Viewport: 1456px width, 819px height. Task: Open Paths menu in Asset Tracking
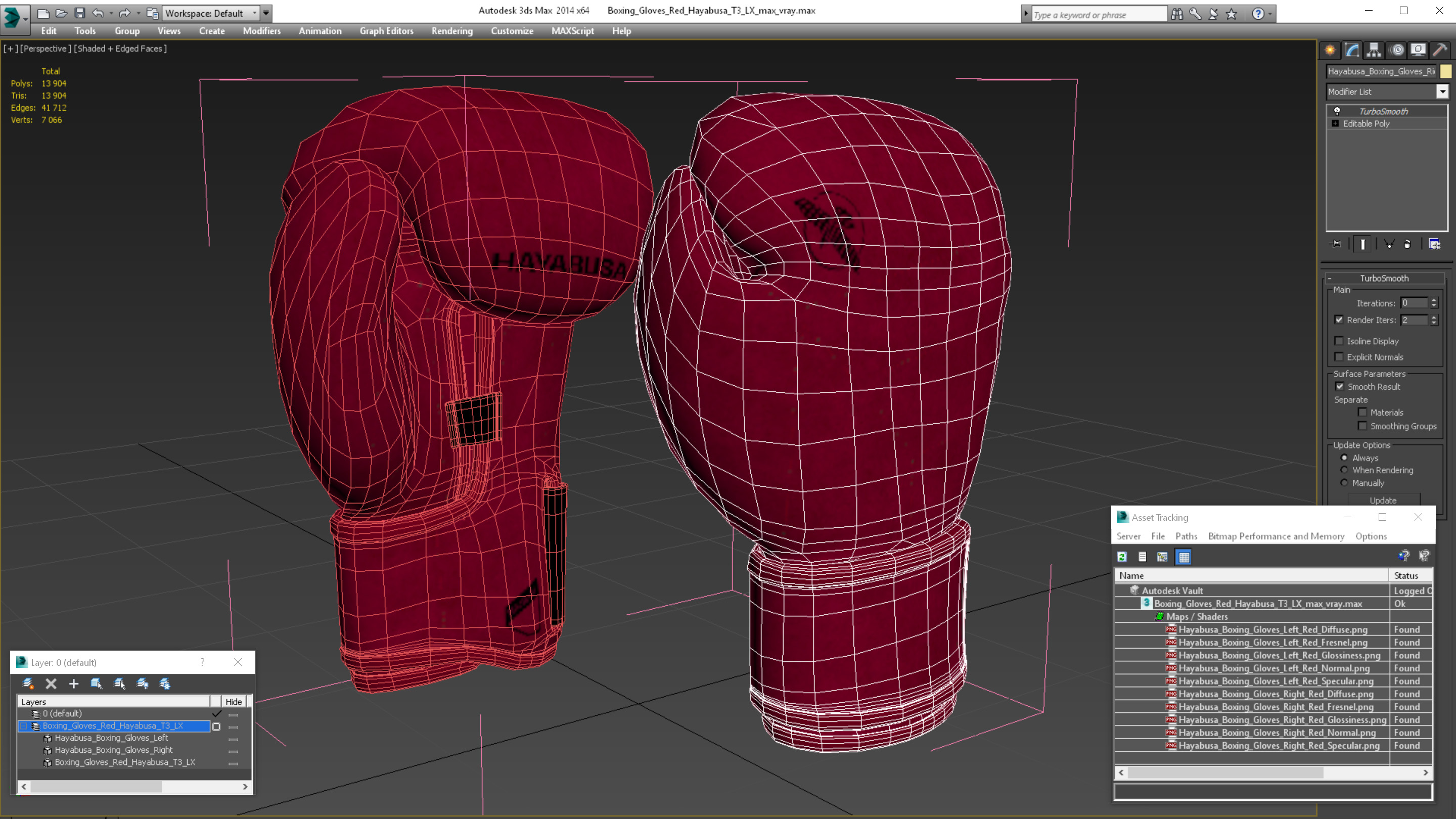pyautogui.click(x=1187, y=536)
